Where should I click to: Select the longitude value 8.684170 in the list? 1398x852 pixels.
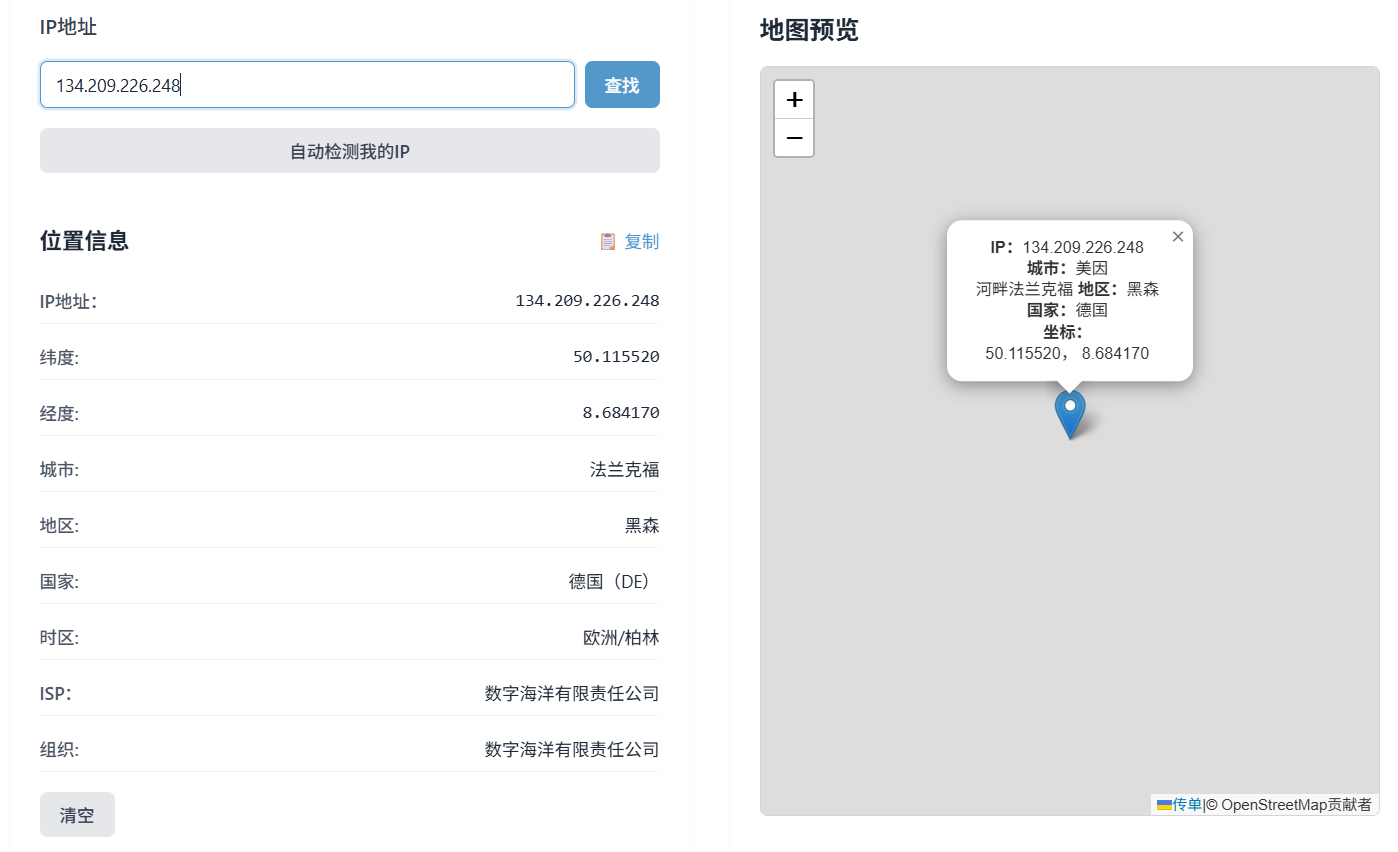tap(621, 413)
